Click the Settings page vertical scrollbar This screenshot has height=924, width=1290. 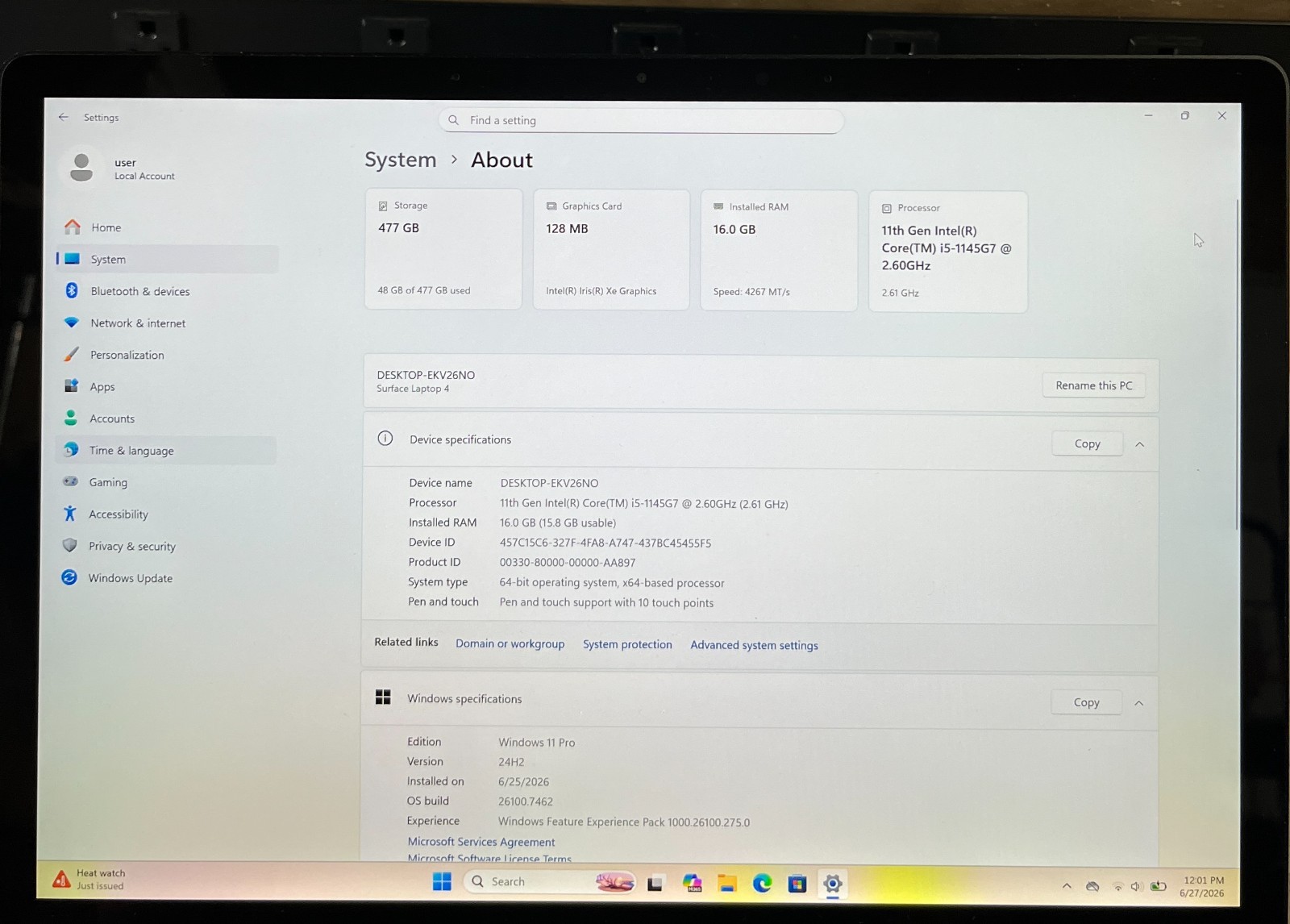click(1236, 364)
